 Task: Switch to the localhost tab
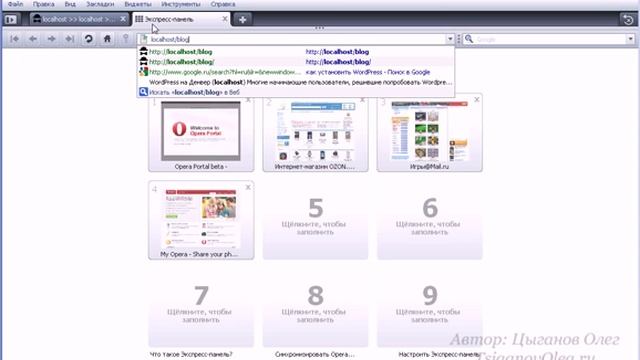tap(78, 19)
